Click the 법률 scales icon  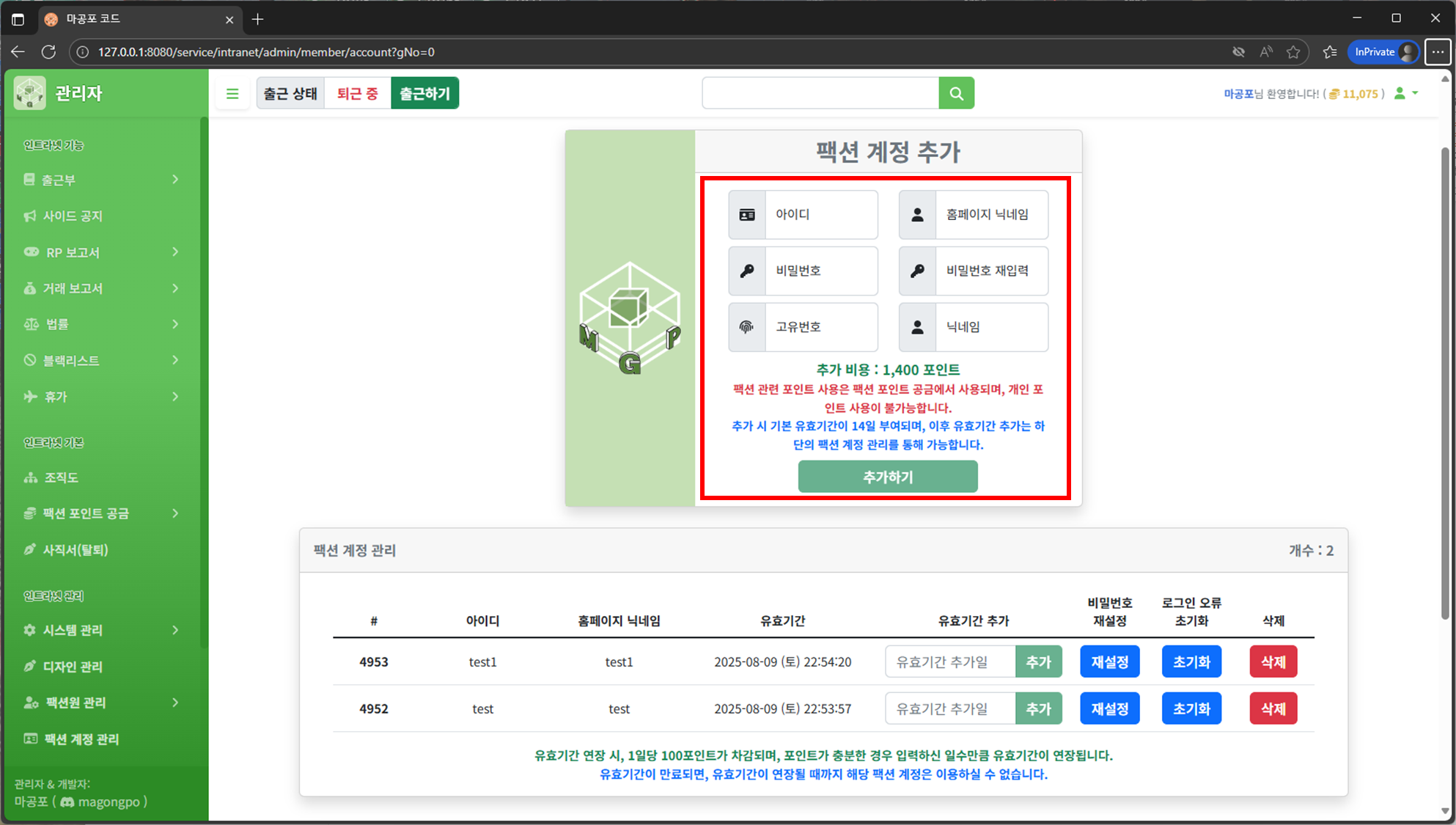pos(32,324)
